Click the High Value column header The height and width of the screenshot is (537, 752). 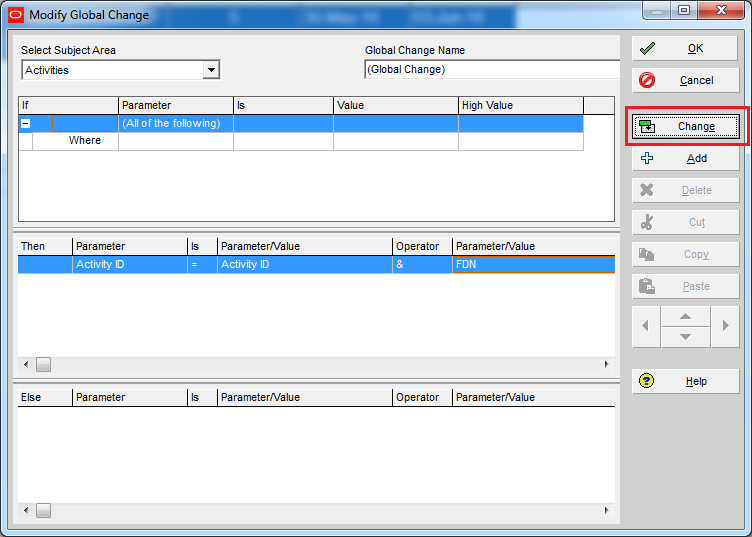click(519, 105)
